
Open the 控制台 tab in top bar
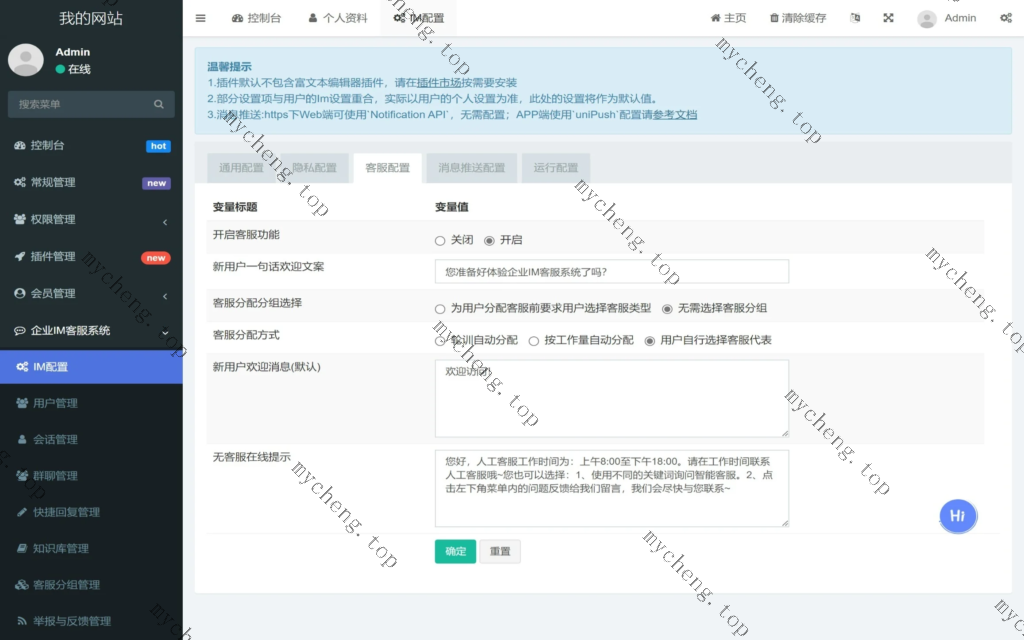coord(256,18)
